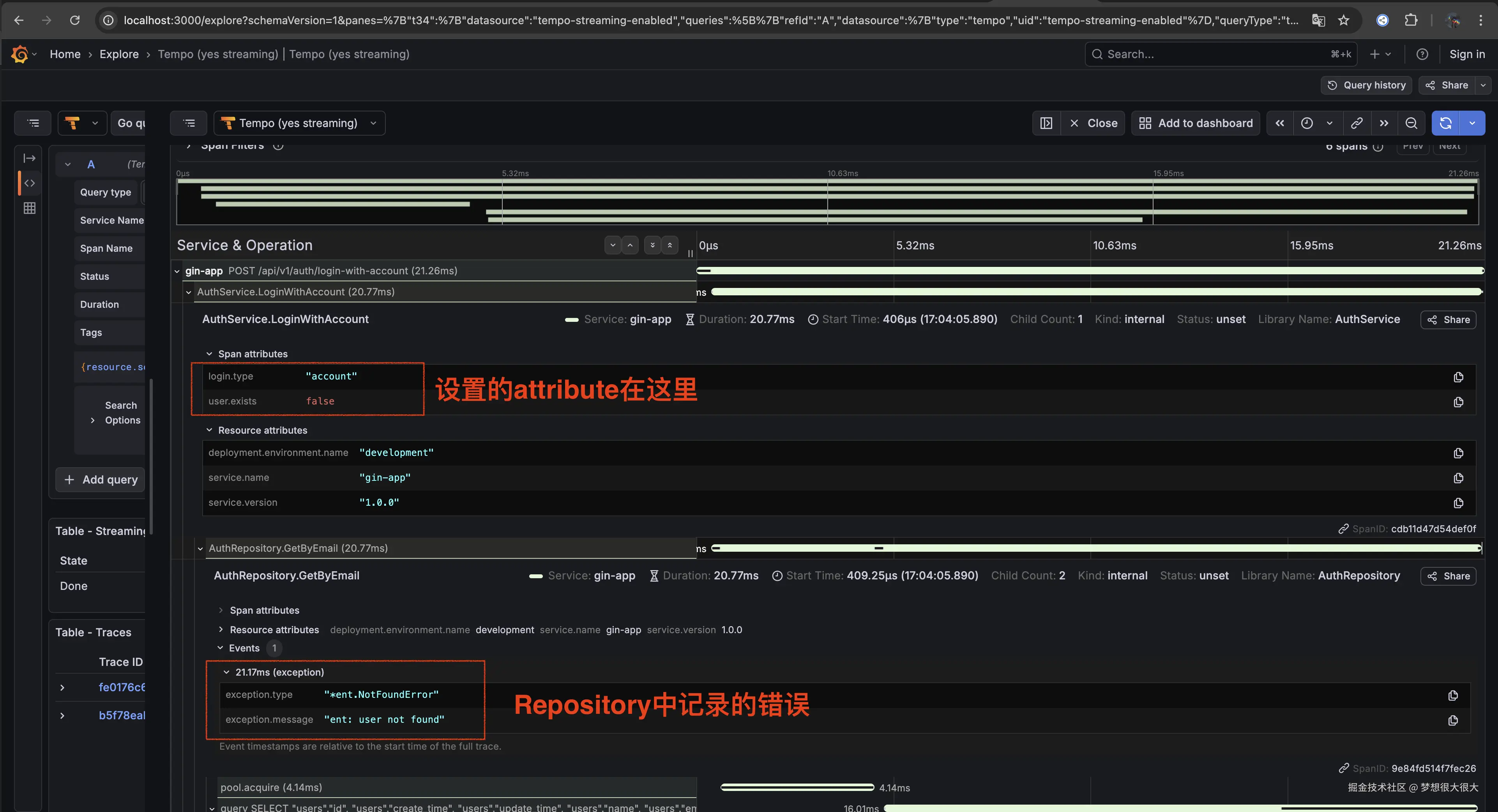Open the Tempo (yes streaming) datasource dropdown
1498x812 pixels.
pyautogui.click(x=300, y=123)
